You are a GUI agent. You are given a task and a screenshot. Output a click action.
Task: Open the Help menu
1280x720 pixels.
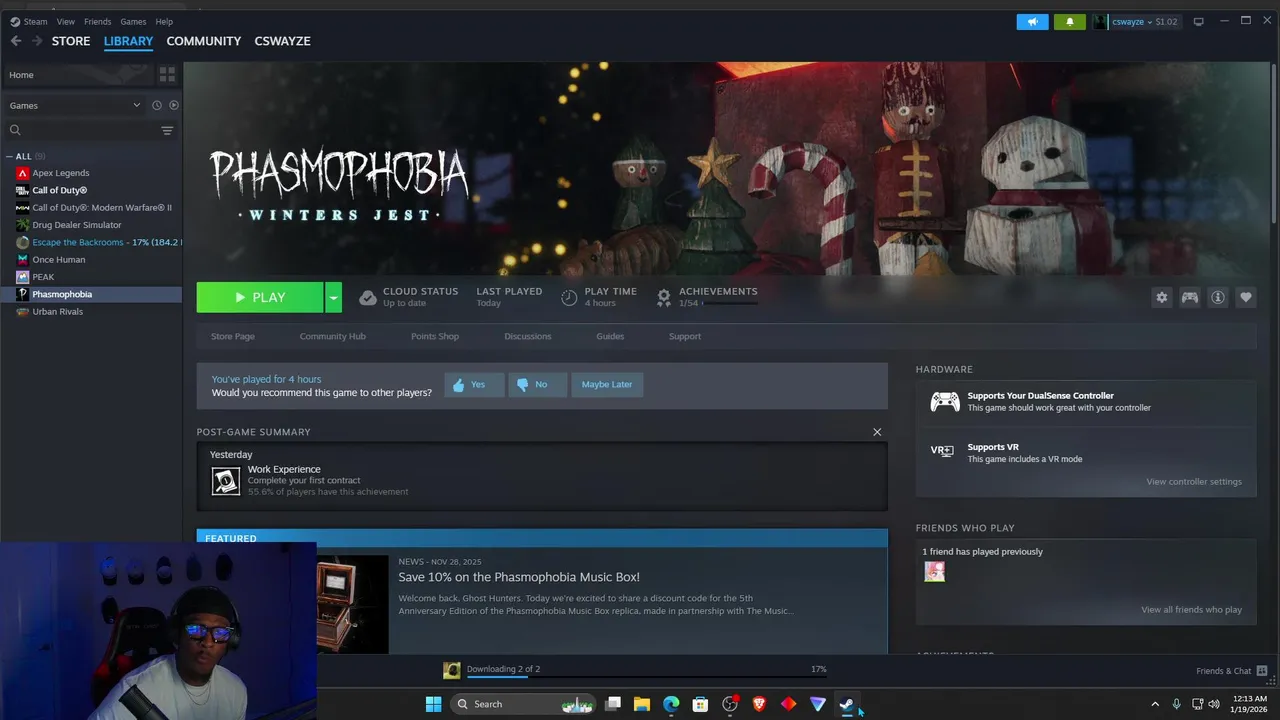(164, 21)
